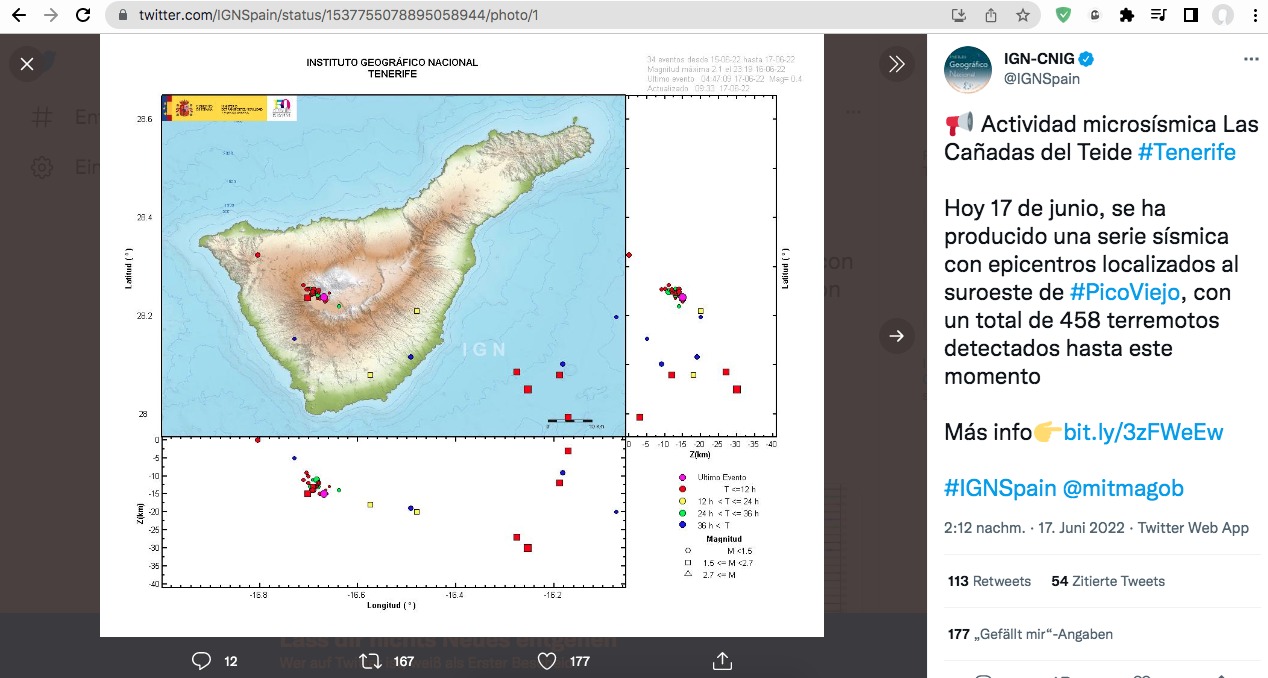Share the tweet with the share icon

coord(722,661)
